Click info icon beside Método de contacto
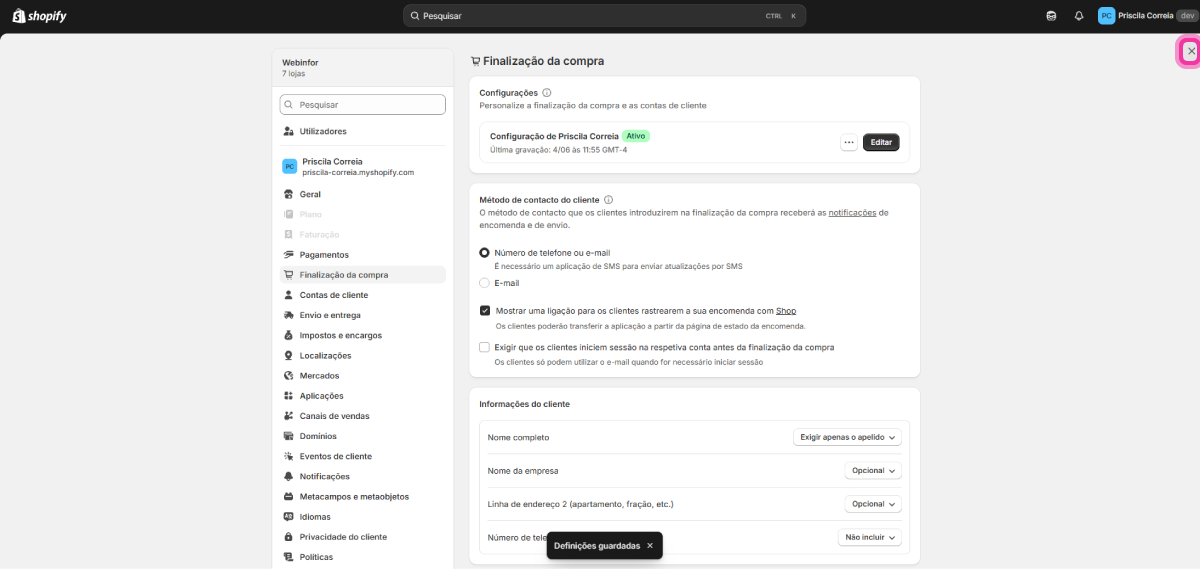The image size is (1200, 569). pos(608,199)
